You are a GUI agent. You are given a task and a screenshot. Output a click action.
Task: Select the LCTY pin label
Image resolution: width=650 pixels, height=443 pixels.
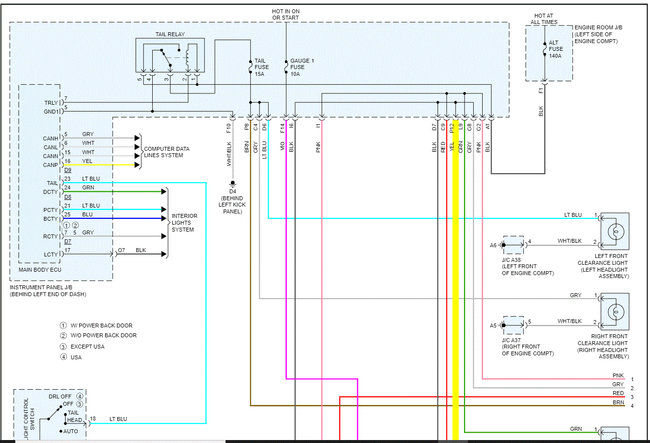click(51, 254)
